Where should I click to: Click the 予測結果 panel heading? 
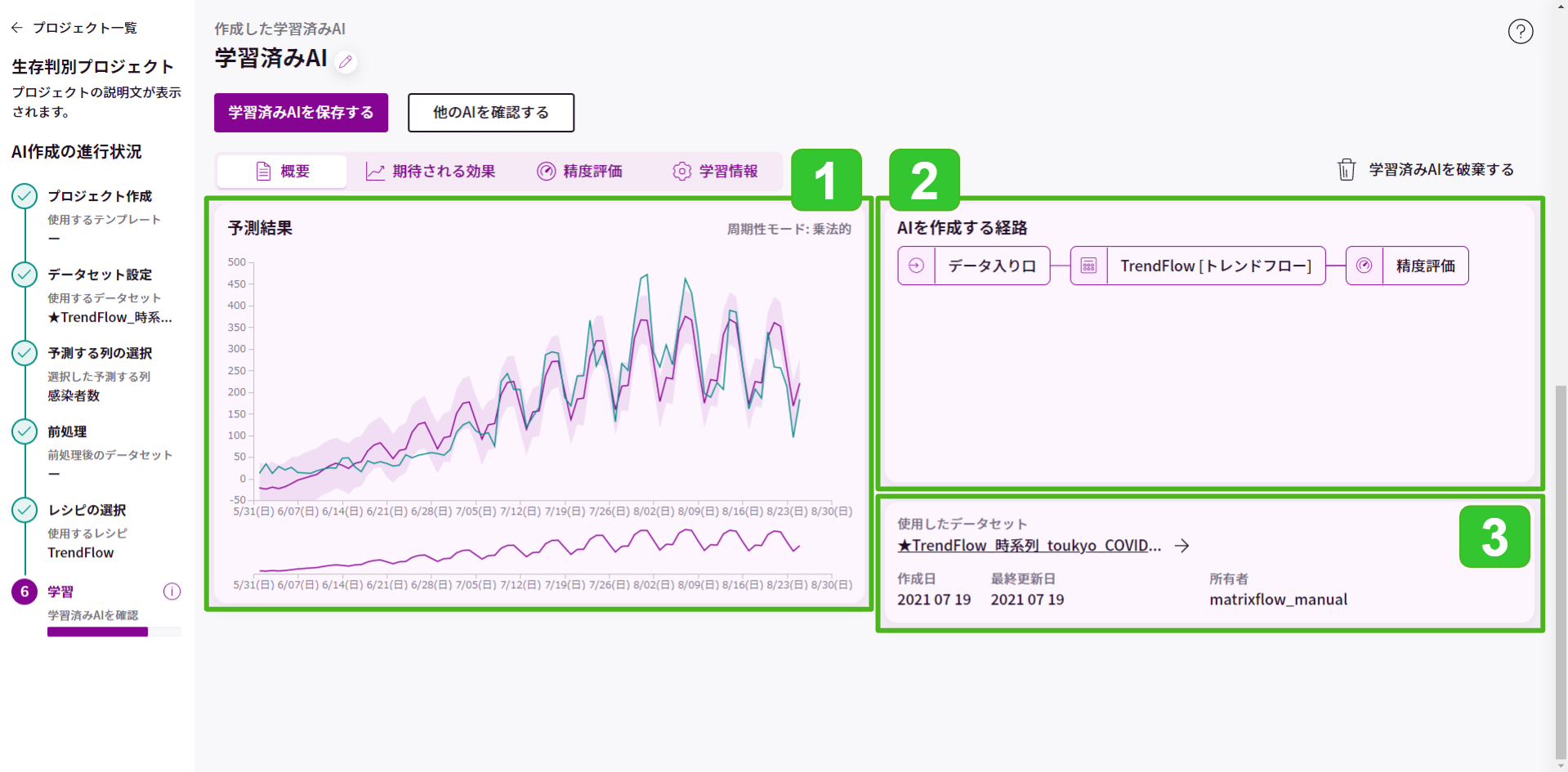(260, 228)
